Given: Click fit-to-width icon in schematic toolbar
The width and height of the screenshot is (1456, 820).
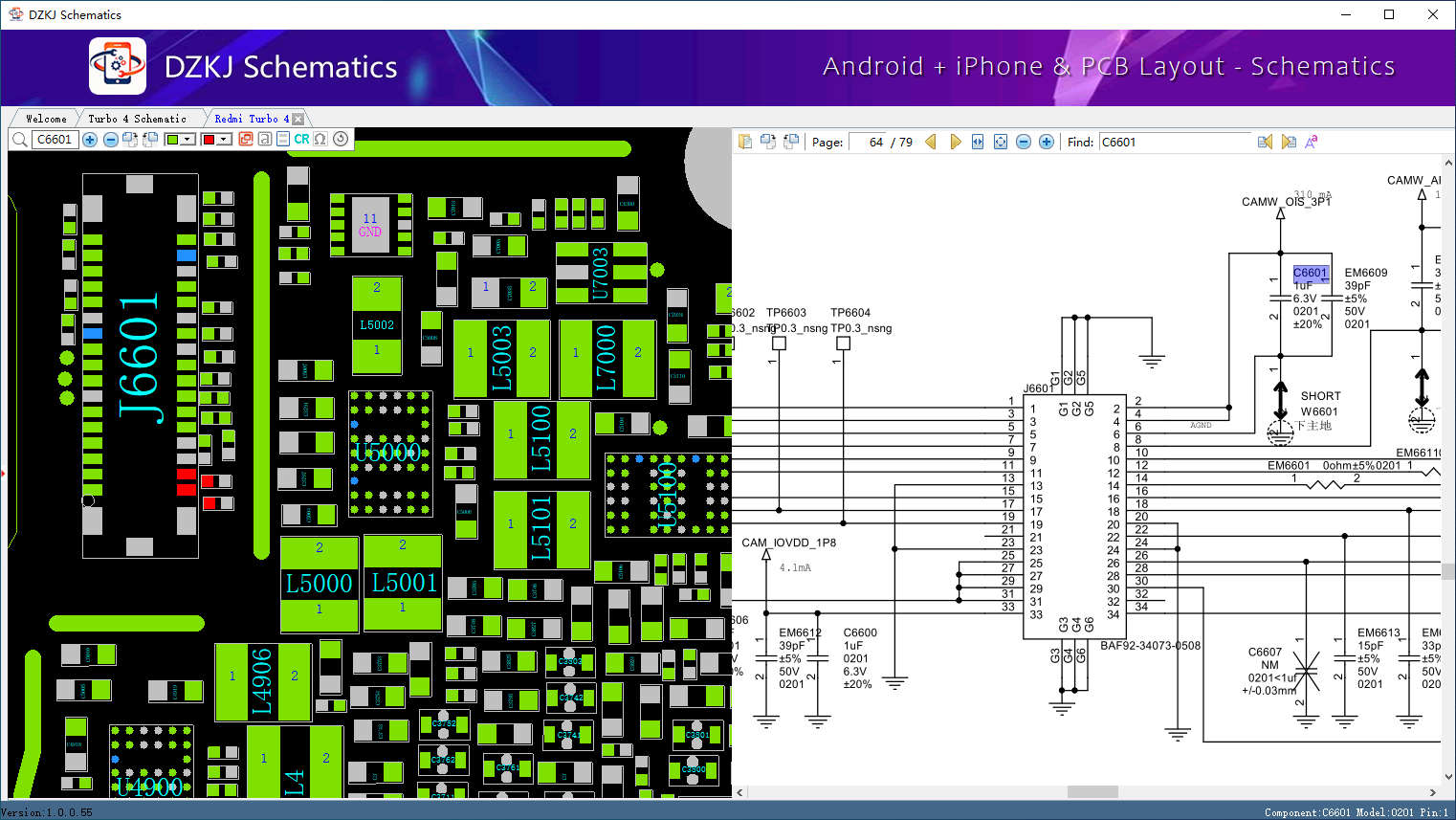Looking at the screenshot, I should point(978,142).
